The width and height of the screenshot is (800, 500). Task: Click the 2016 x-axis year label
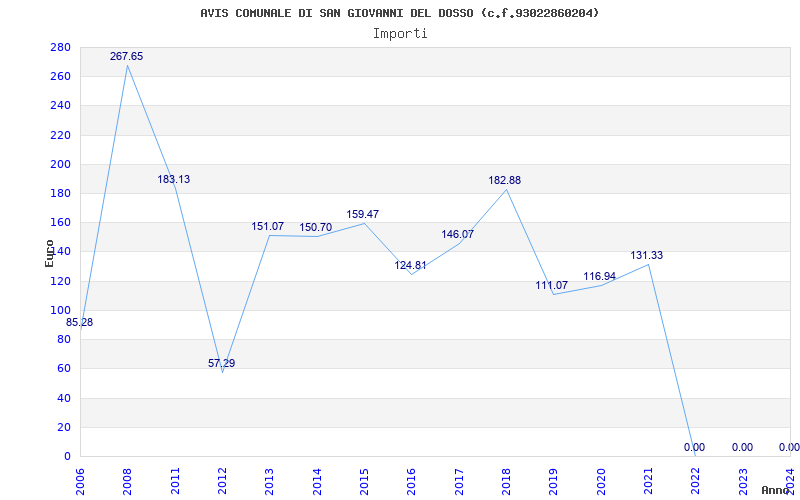pyautogui.click(x=412, y=482)
